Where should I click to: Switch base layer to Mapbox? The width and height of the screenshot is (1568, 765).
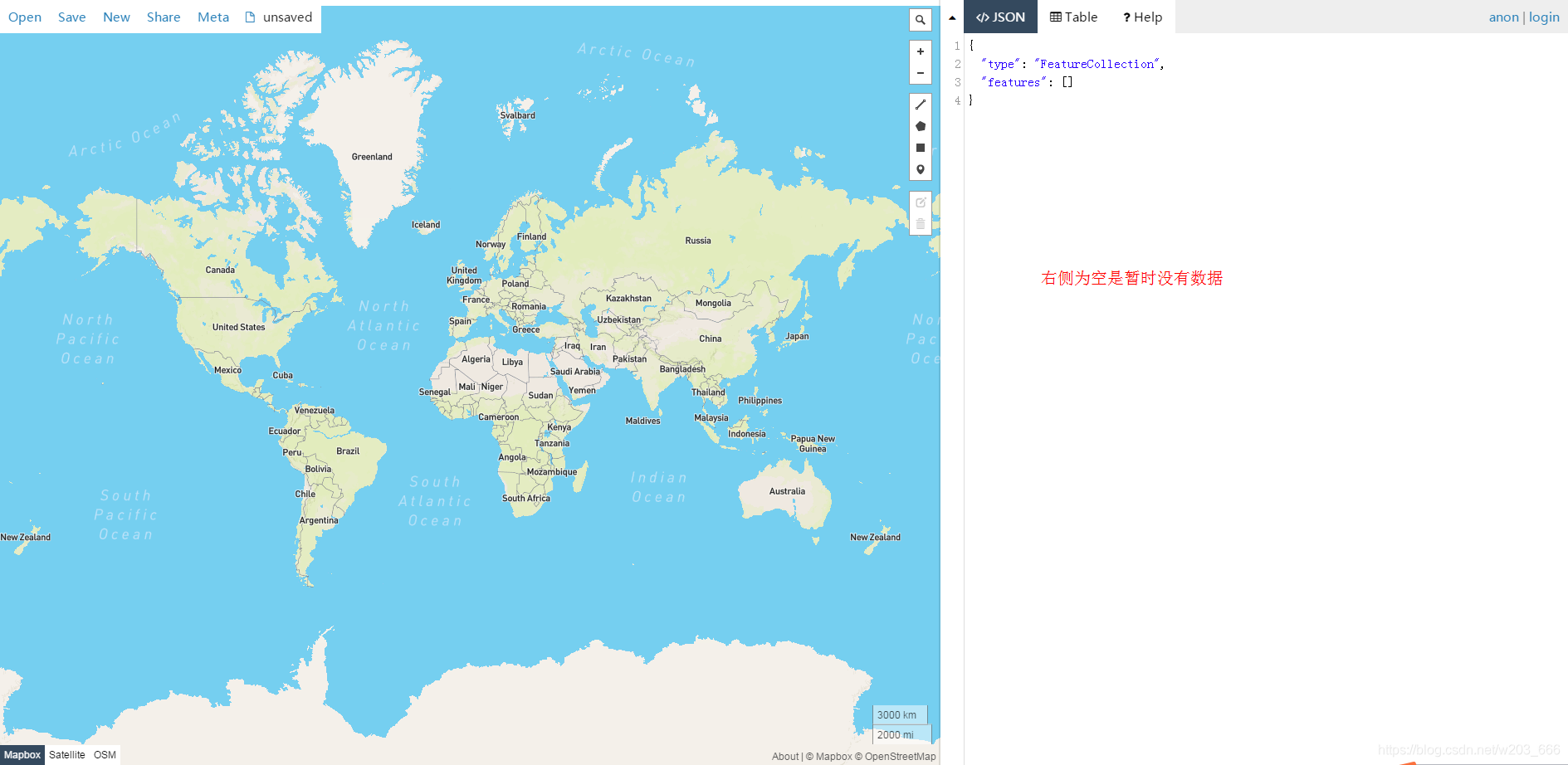coord(22,755)
